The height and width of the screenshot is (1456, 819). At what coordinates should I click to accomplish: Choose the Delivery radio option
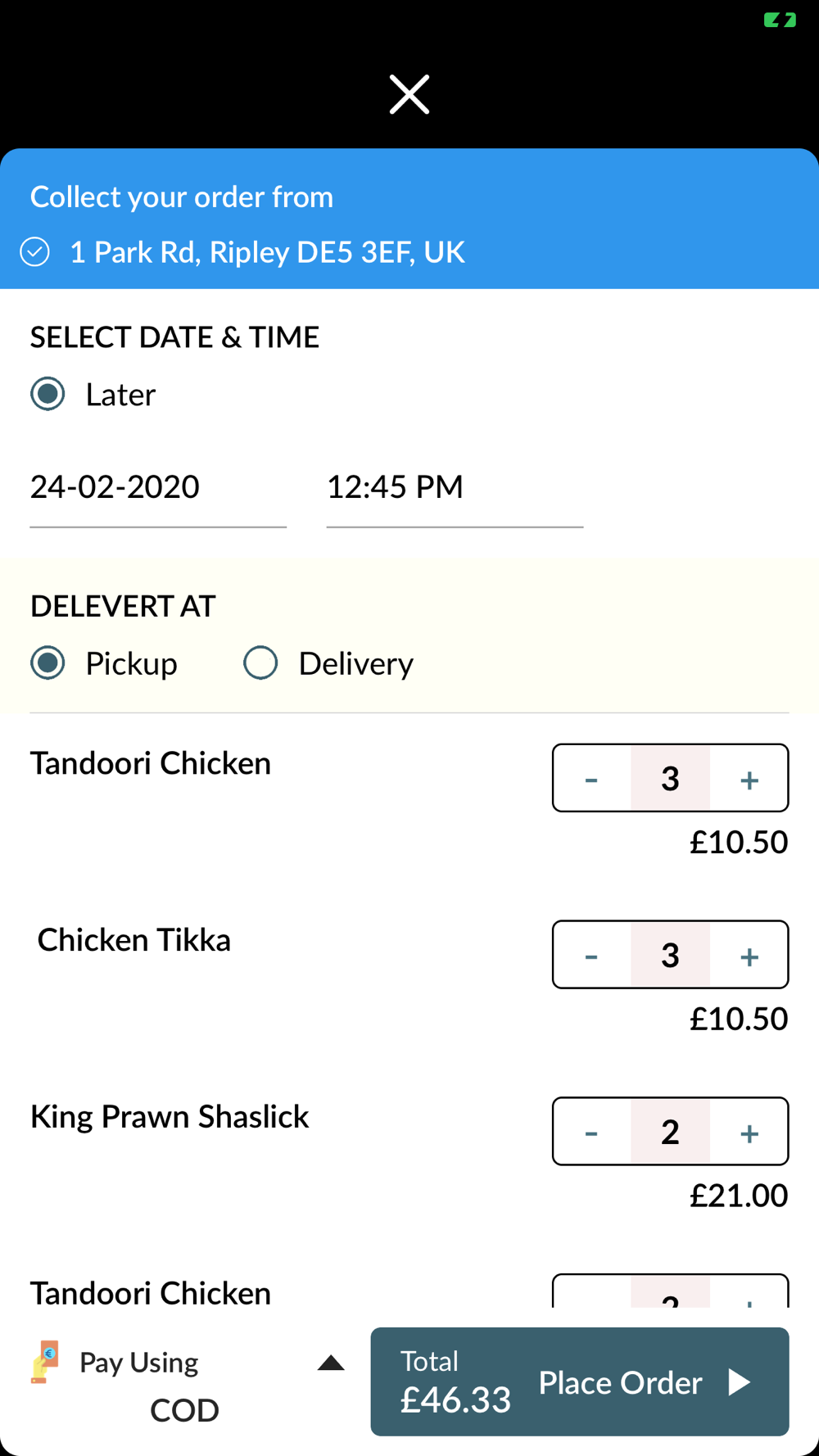260,662
